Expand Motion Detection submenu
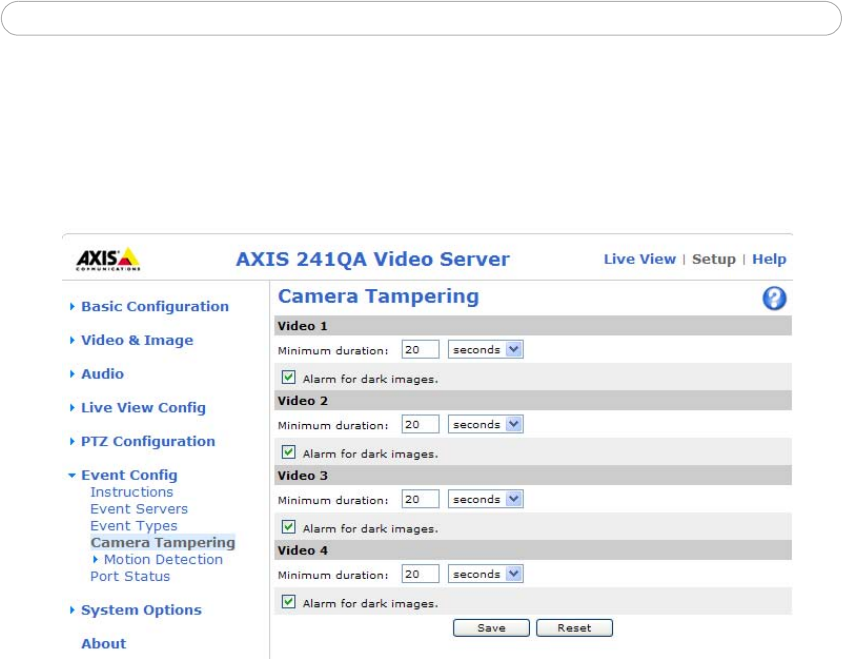The height and width of the screenshot is (659, 842). pos(163,560)
